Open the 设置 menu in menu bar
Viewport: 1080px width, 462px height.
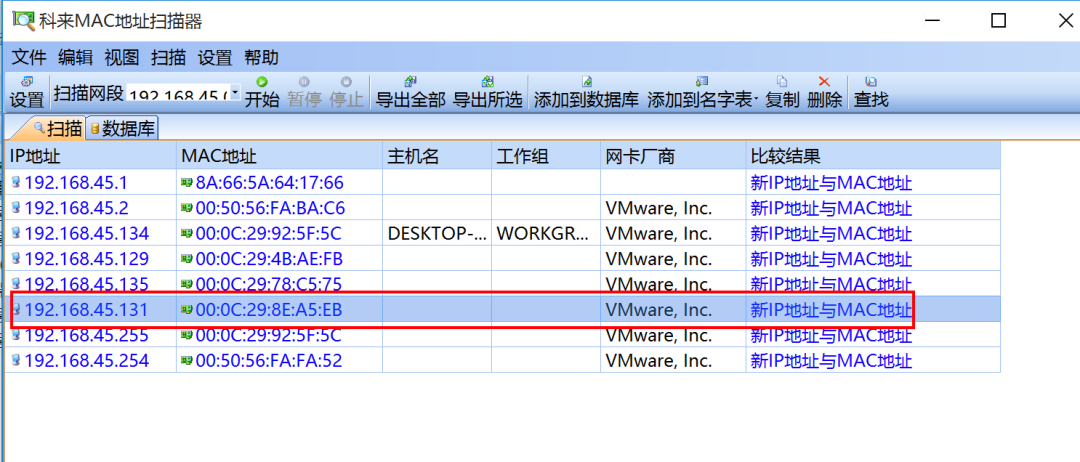click(215, 58)
